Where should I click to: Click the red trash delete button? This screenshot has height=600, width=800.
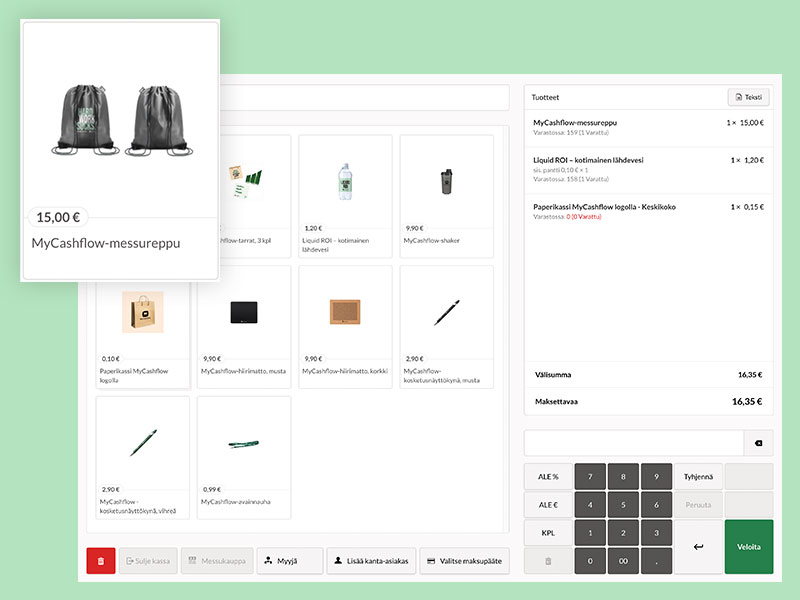[x=101, y=561]
